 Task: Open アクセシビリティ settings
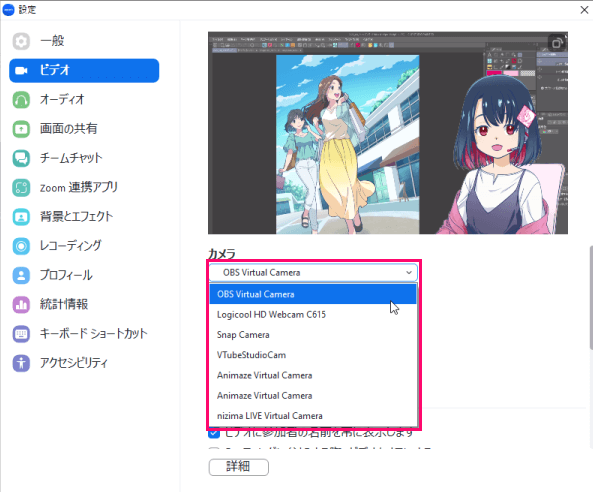84,363
